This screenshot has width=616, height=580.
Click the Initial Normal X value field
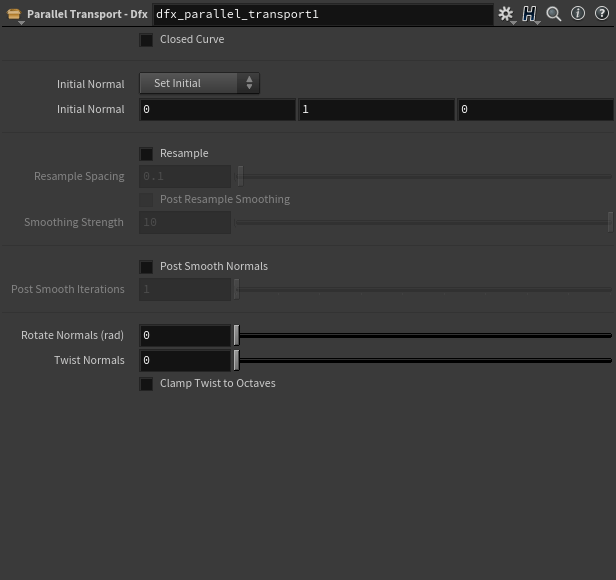(x=217, y=110)
